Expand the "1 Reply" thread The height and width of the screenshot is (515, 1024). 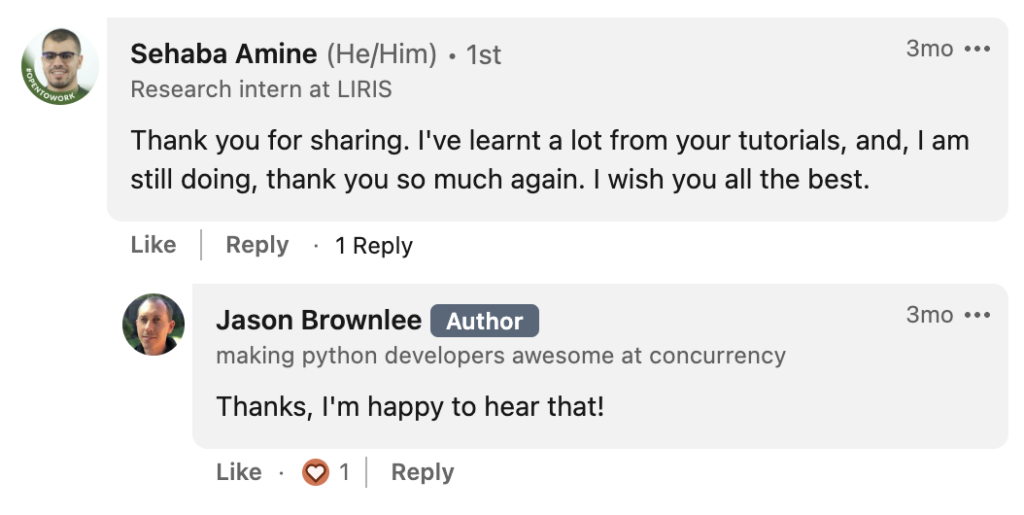(x=373, y=246)
